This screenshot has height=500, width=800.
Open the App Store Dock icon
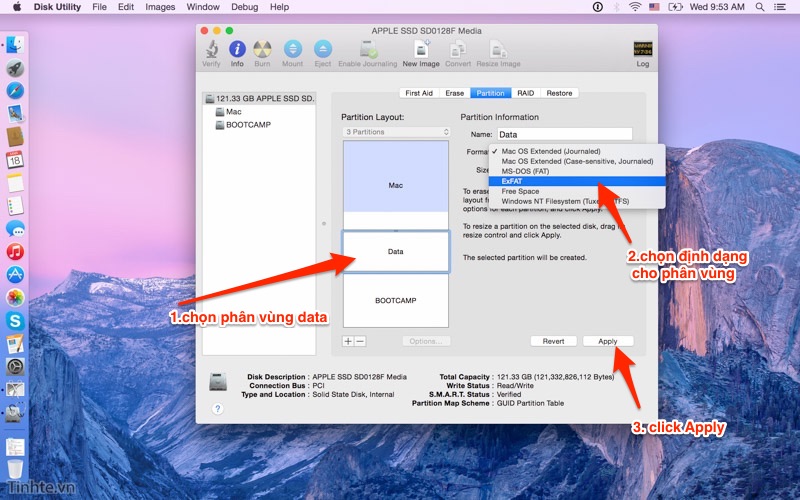click(15, 274)
